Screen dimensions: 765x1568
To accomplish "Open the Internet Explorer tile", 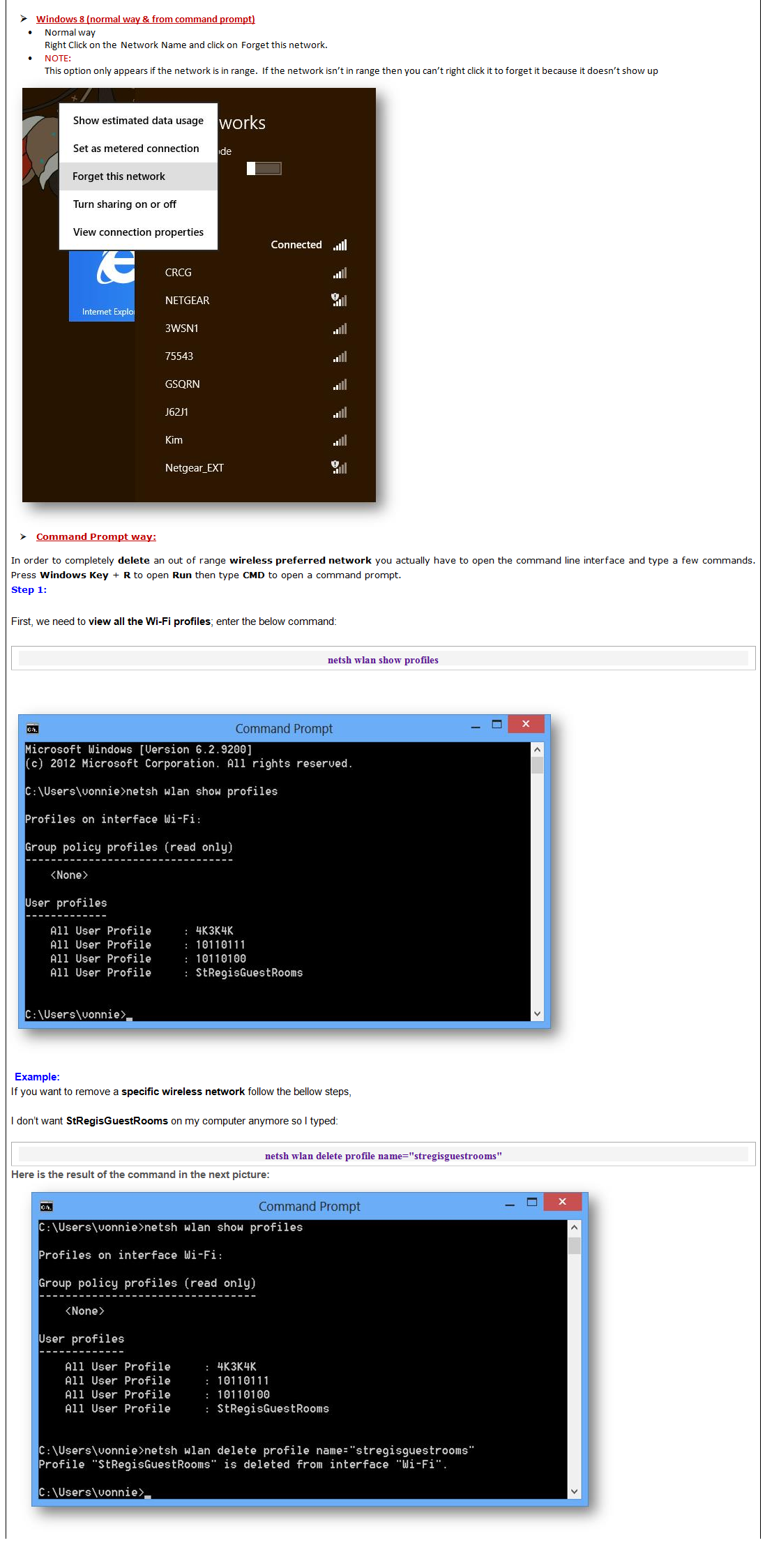I will tap(102, 286).
